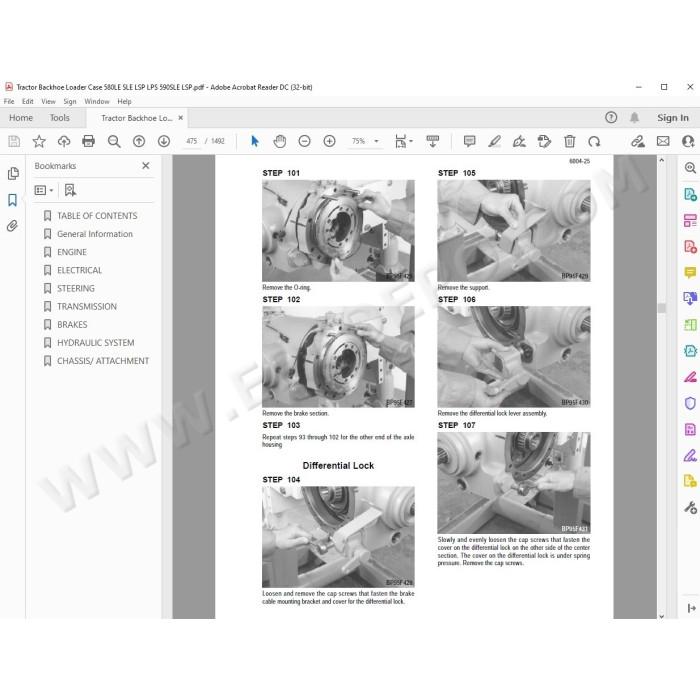Viewport: 700px width, 700px height.
Task: Jump to CHASSIS/ ATTACHMENT bookmark
Action: [x=103, y=361]
